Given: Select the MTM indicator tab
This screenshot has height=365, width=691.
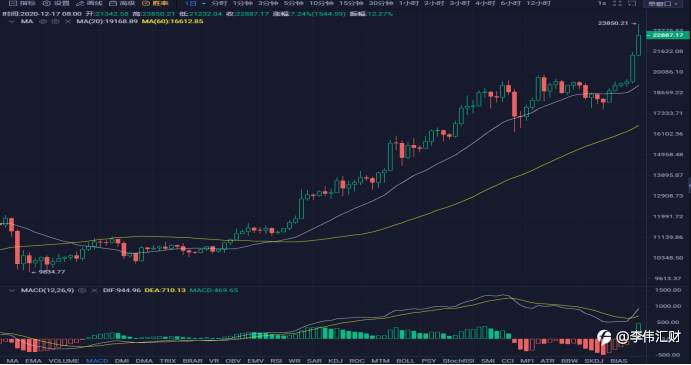Looking at the screenshot, I should (x=380, y=361).
